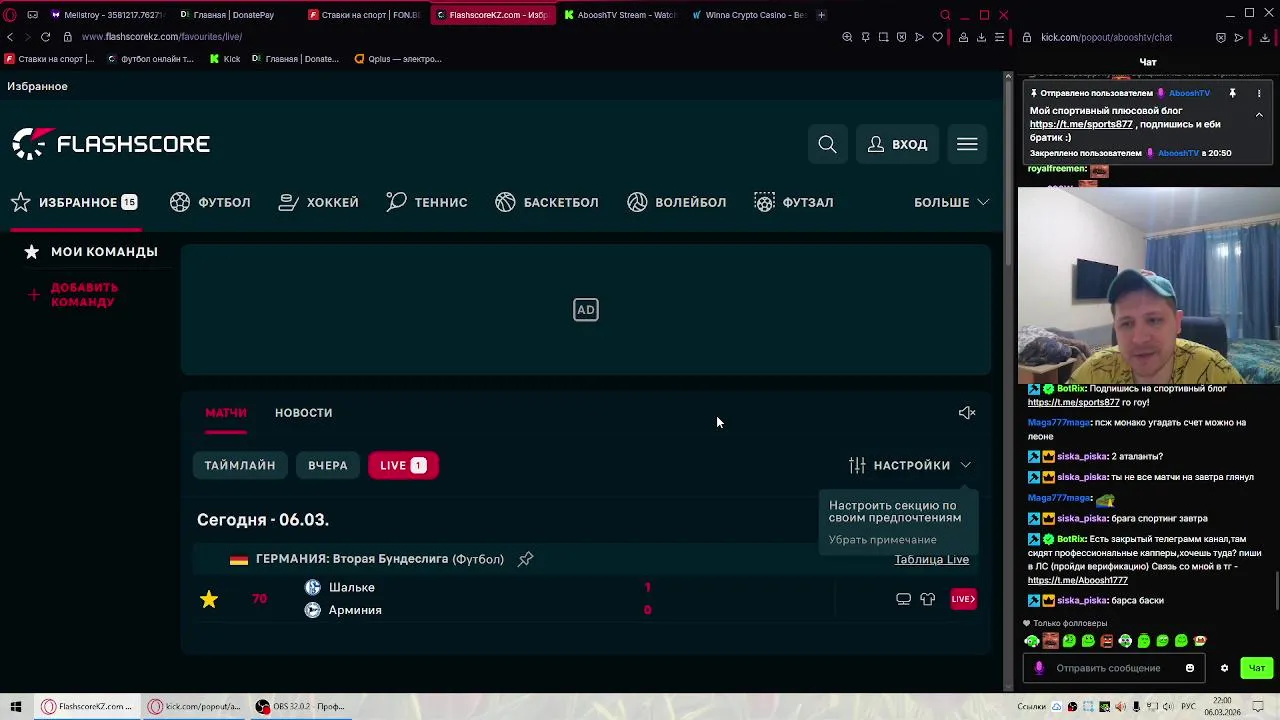Image resolution: width=1280 pixels, height=720 pixels.
Task: Click the МОИ КОМАНДЫ star heading
Action: (x=91, y=252)
